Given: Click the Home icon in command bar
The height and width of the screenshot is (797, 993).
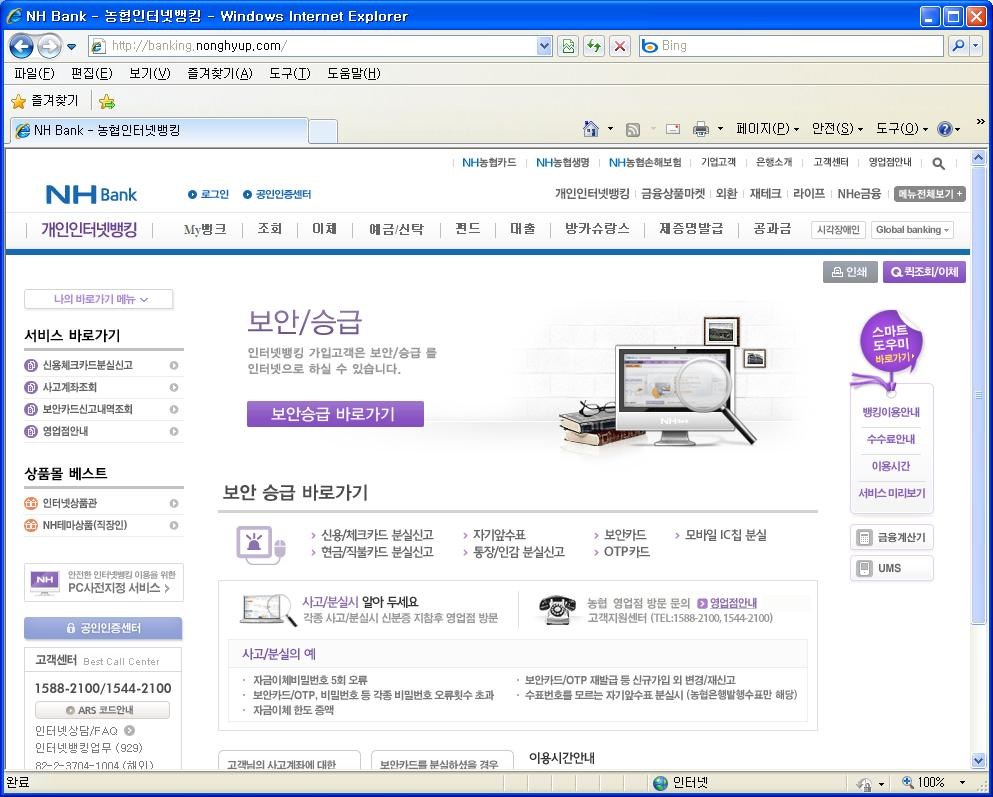Looking at the screenshot, I should tap(590, 129).
